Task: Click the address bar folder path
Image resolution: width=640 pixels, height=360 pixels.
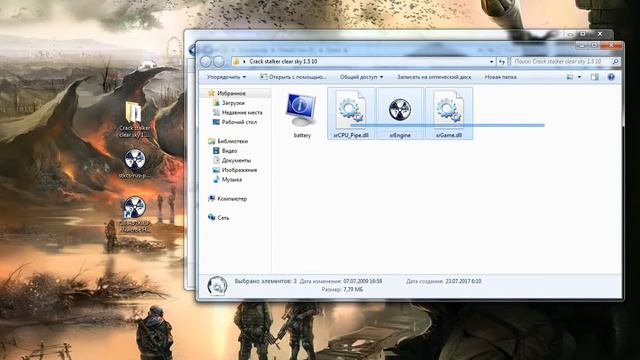Action: click(x=283, y=61)
